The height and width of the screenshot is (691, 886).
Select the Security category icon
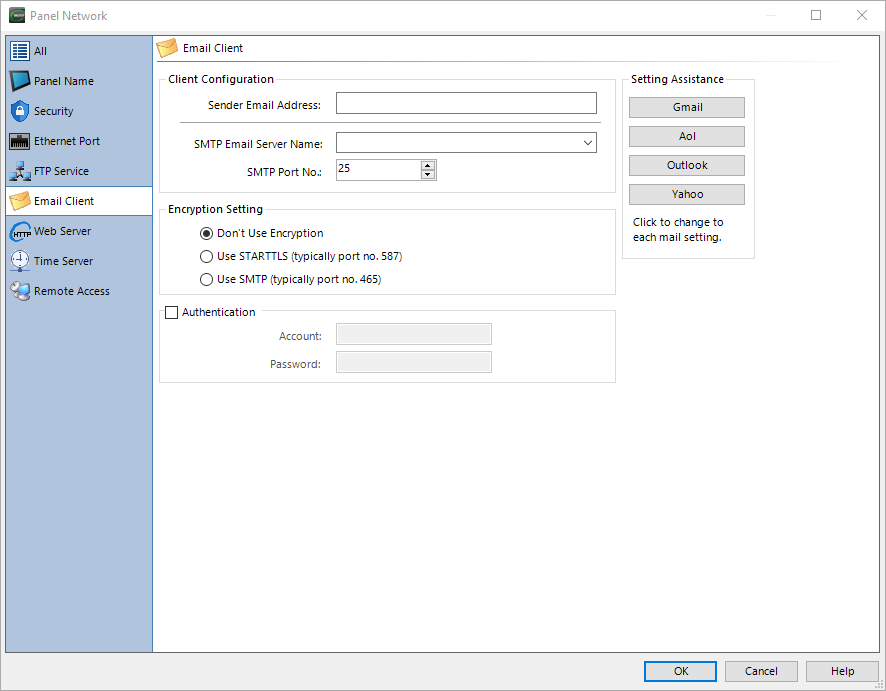pyautogui.click(x=18, y=111)
